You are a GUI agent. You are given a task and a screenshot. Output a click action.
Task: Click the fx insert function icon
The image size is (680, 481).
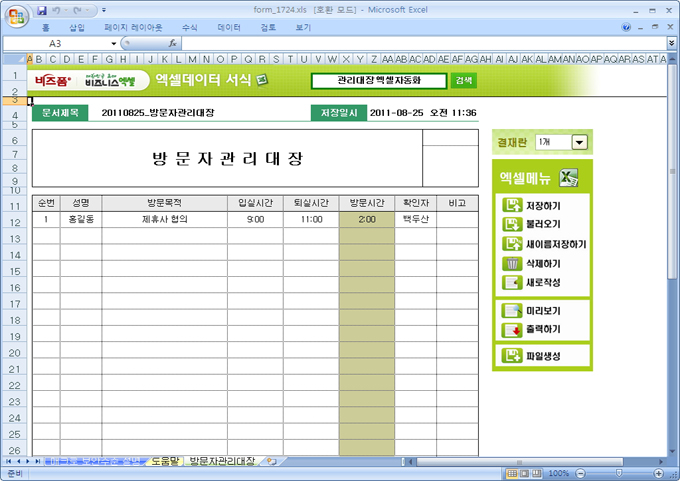173,43
